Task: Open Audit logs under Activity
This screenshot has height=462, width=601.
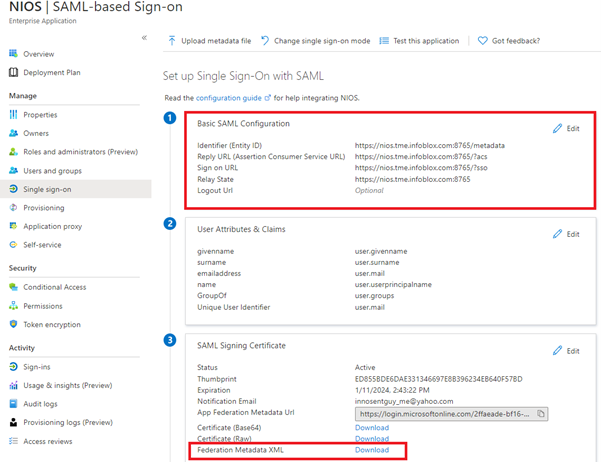Action: (x=42, y=403)
